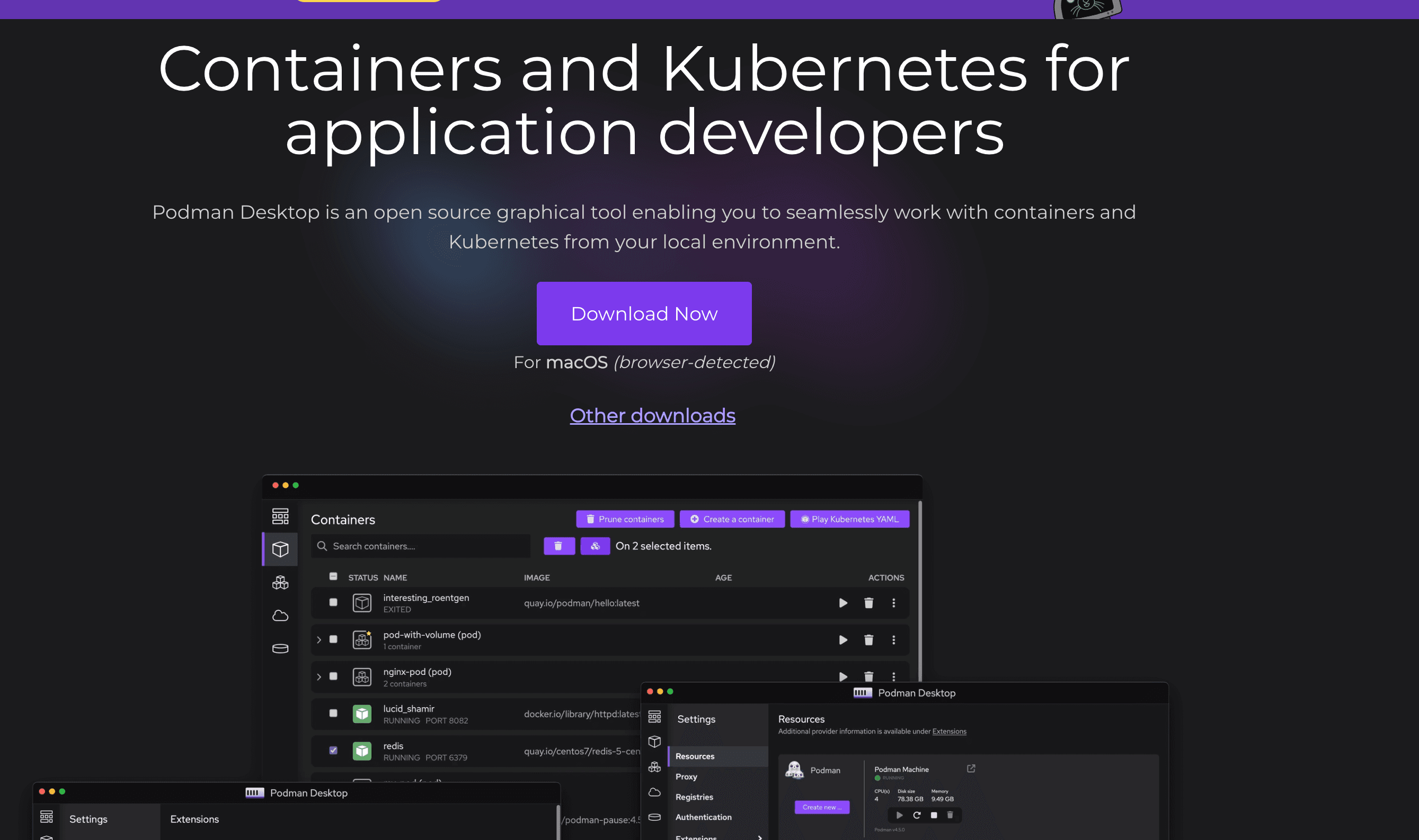Click the Download Now button
Image resolution: width=1419 pixels, height=840 pixels.
644,314
